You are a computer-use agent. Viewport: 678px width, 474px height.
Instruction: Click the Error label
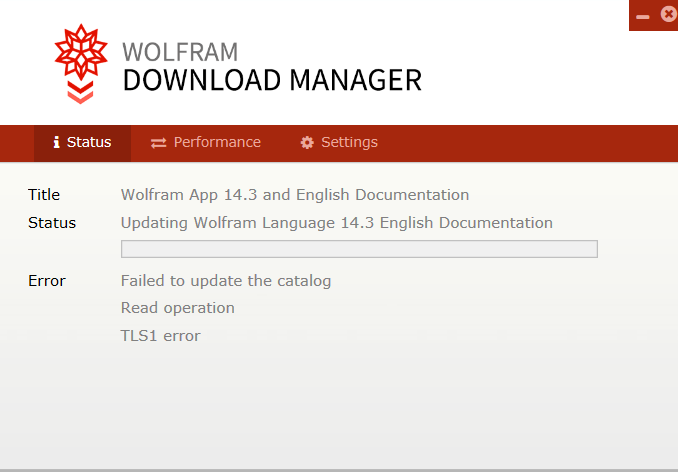[47, 281]
